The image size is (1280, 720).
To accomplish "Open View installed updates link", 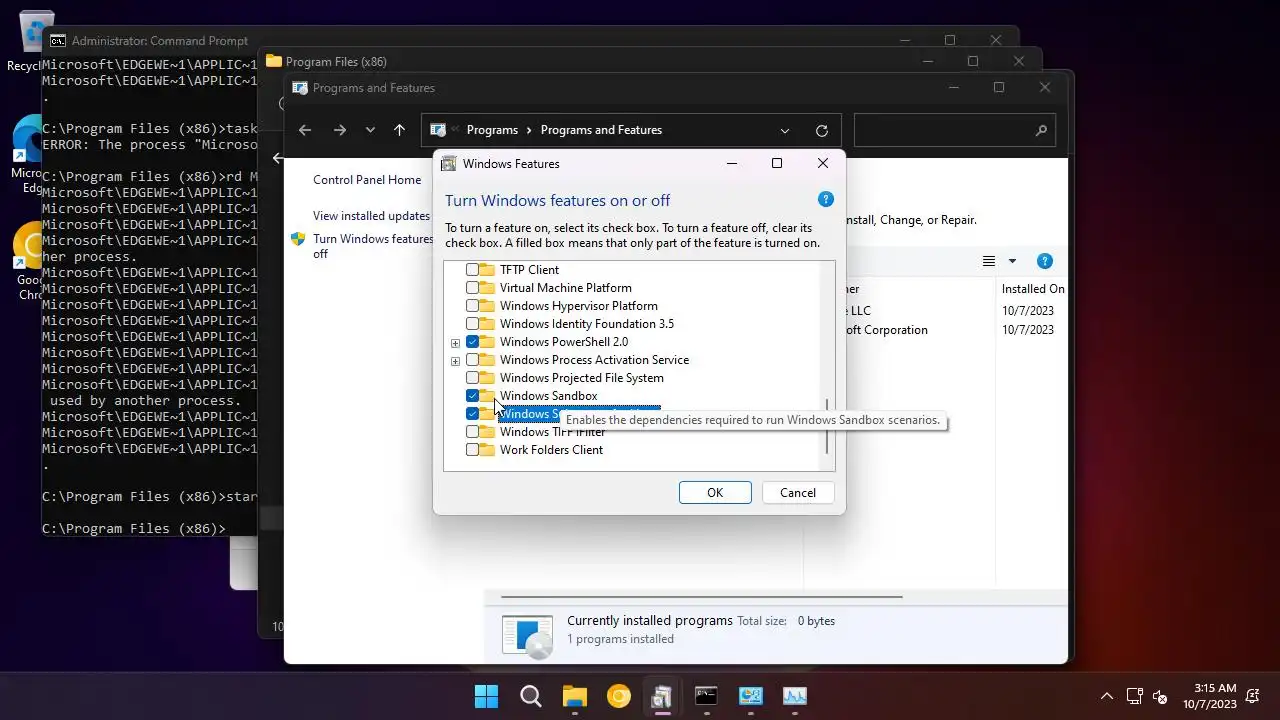I will [x=371, y=216].
